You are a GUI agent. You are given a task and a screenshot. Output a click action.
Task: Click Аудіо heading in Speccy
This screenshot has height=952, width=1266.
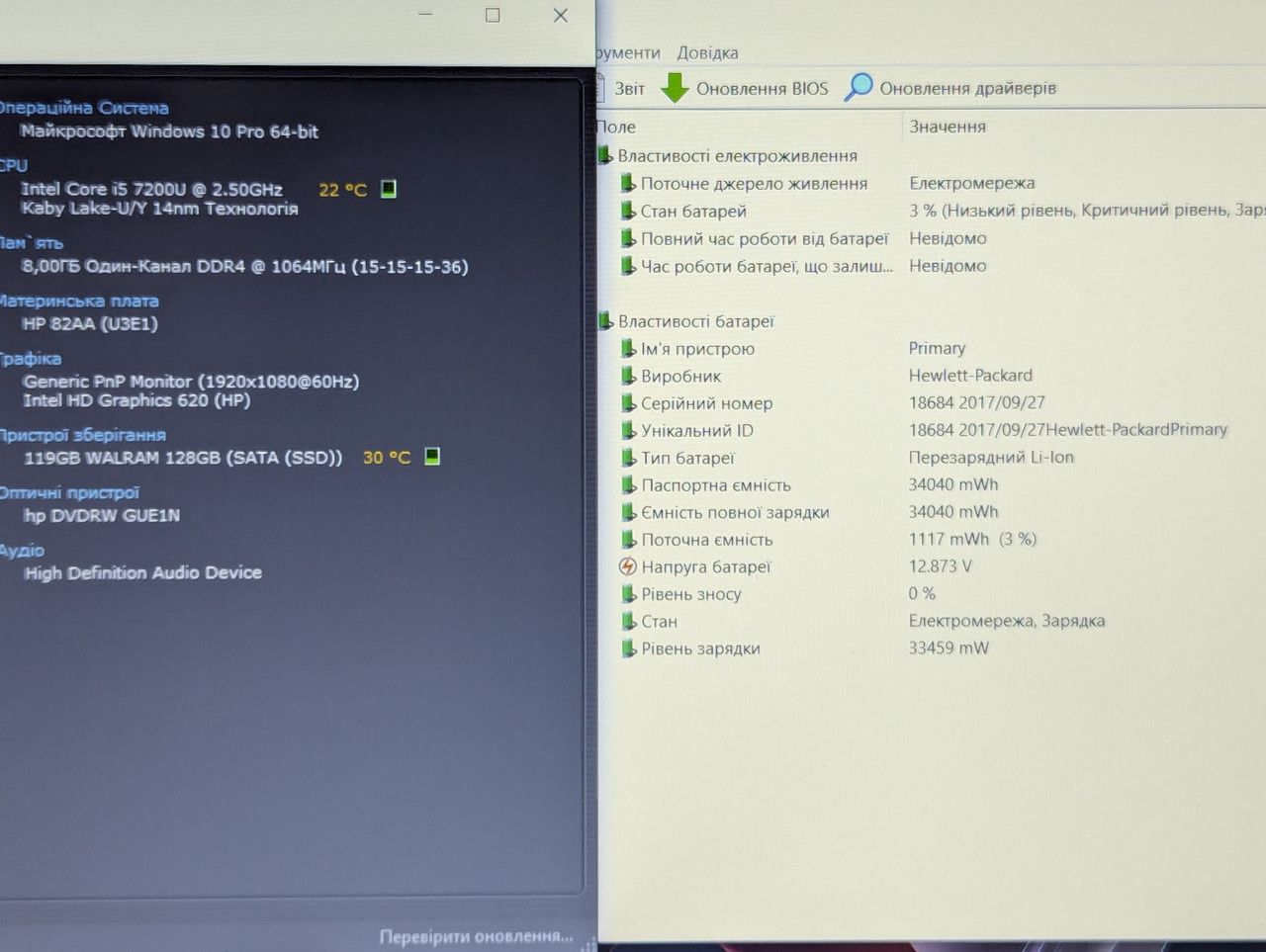(22, 550)
